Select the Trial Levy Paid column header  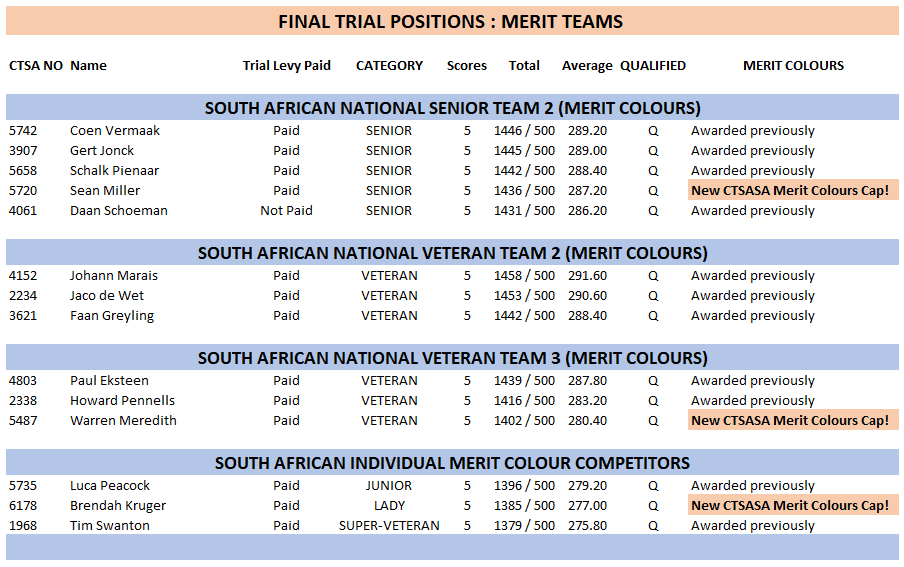(x=287, y=66)
